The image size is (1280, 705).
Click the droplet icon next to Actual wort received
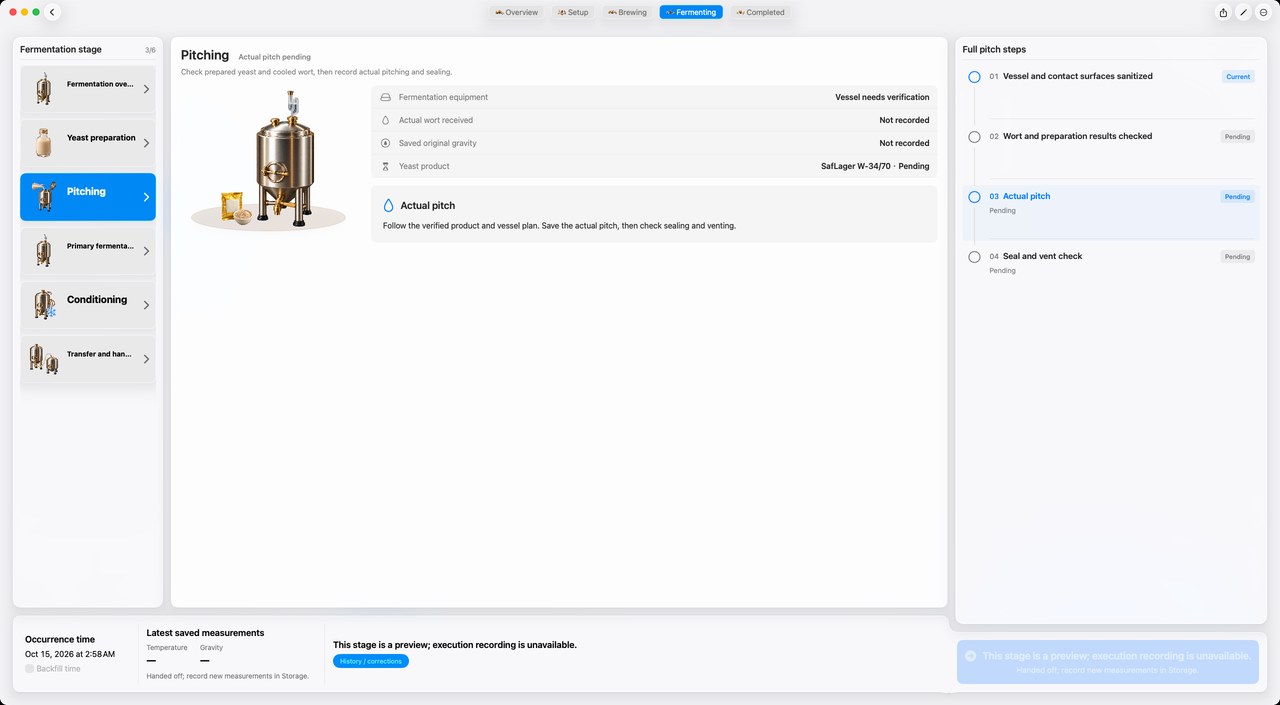point(386,120)
